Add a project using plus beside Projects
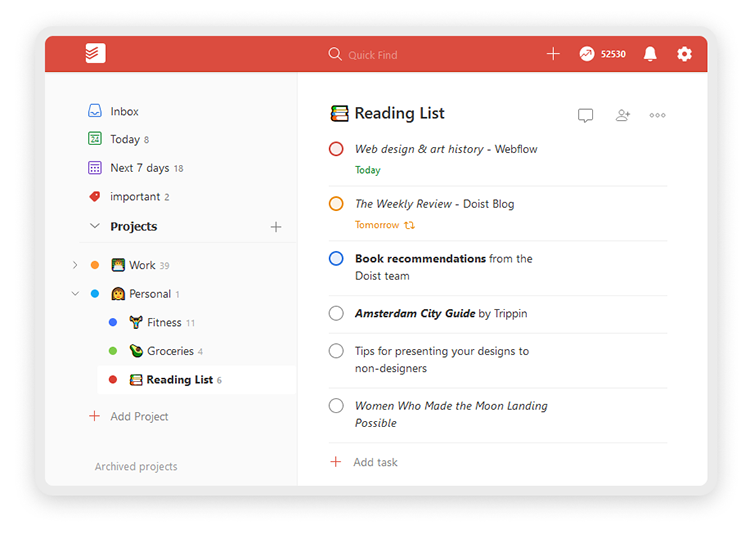The width and height of the screenshot is (750, 534). 276,227
